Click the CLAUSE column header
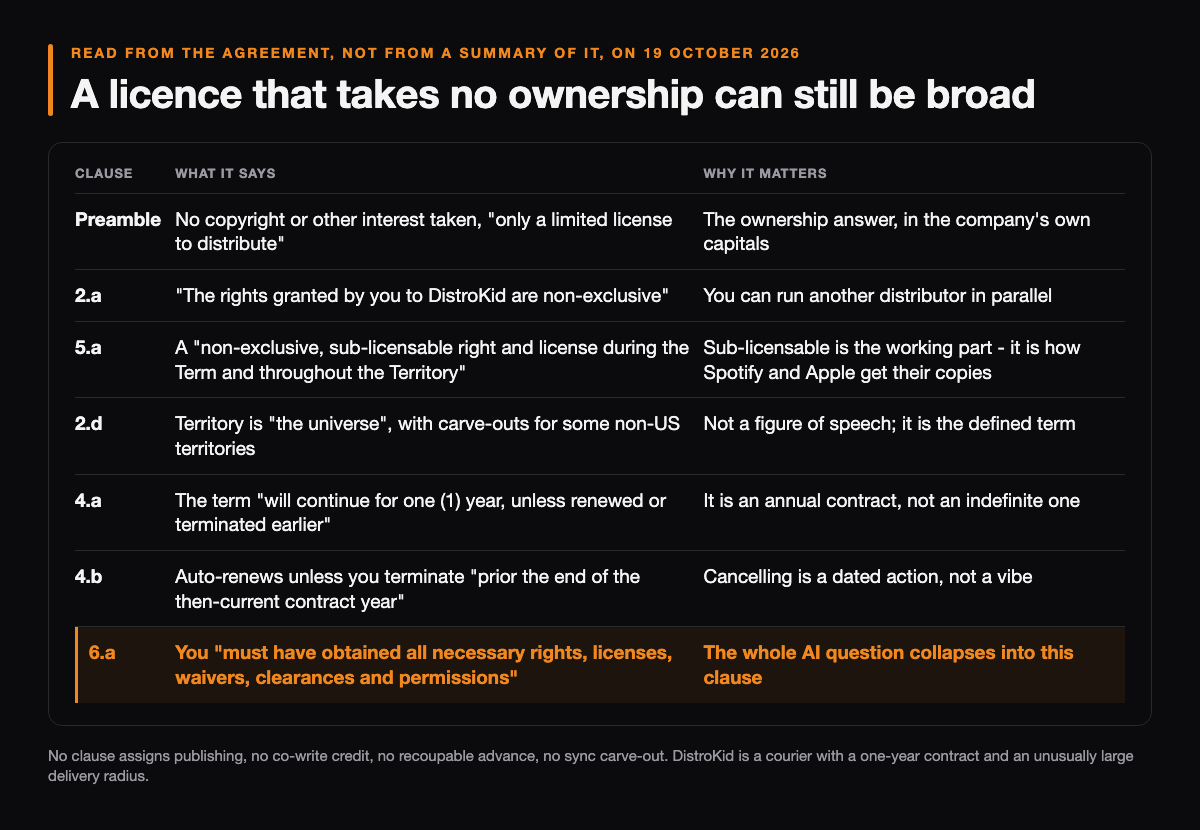The width and height of the screenshot is (1200, 830). (x=104, y=173)
